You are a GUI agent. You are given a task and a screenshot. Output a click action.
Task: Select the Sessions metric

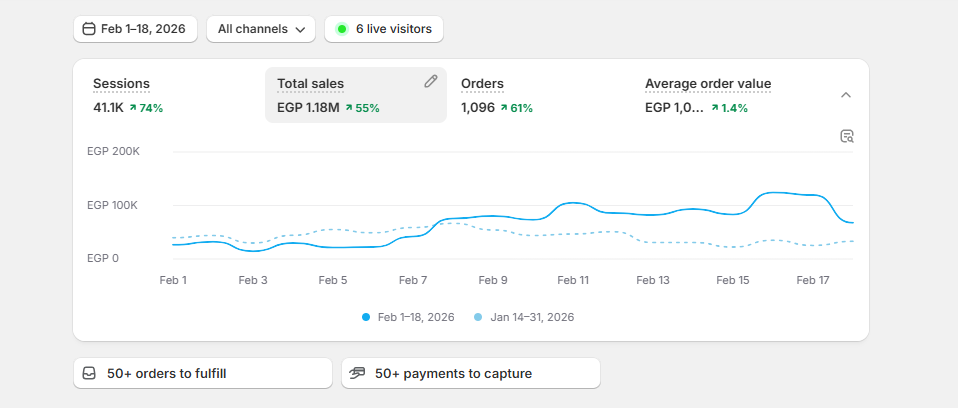pos(121,84)
